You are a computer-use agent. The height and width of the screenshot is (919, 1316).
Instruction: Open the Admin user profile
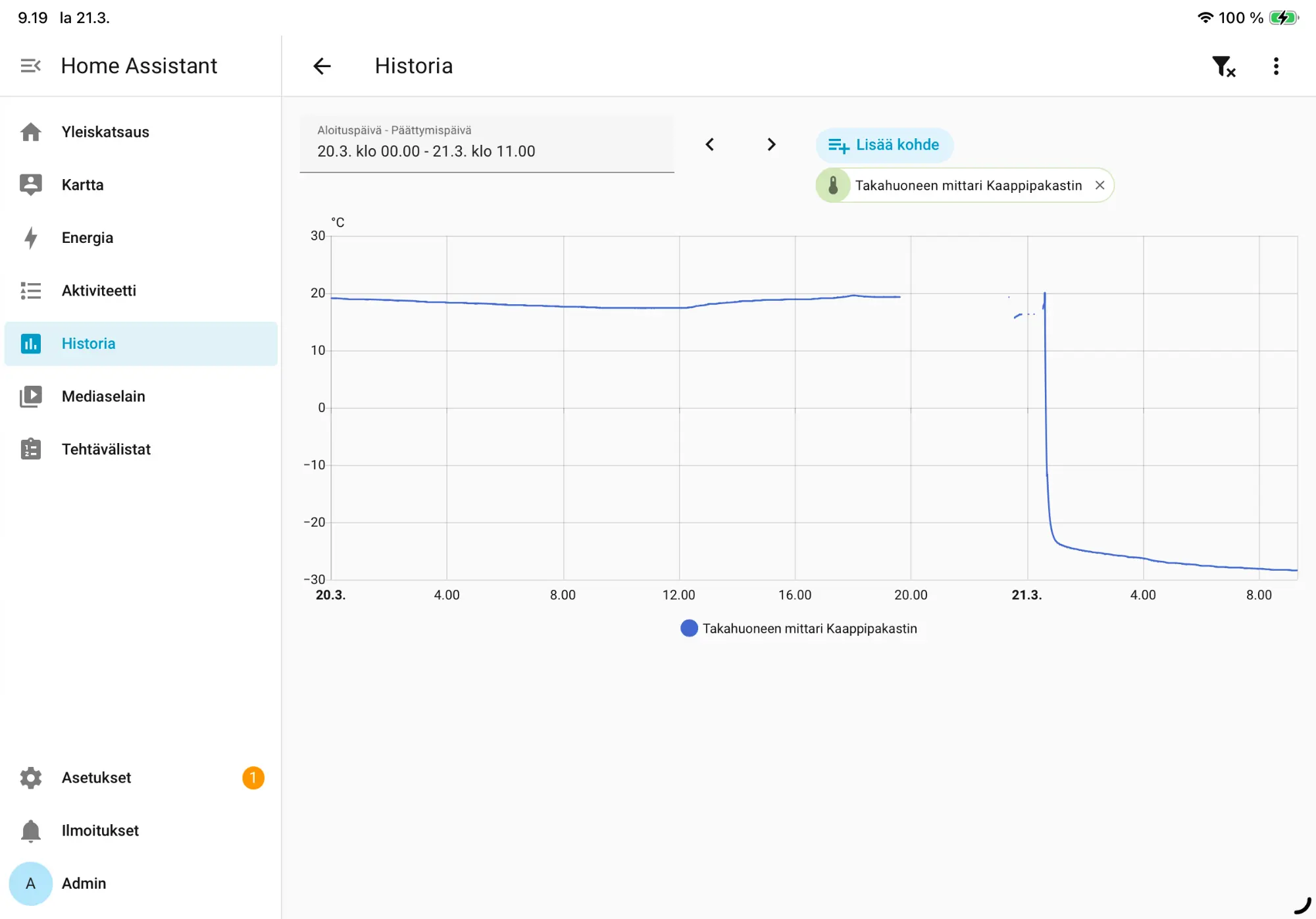pos(141,883)
